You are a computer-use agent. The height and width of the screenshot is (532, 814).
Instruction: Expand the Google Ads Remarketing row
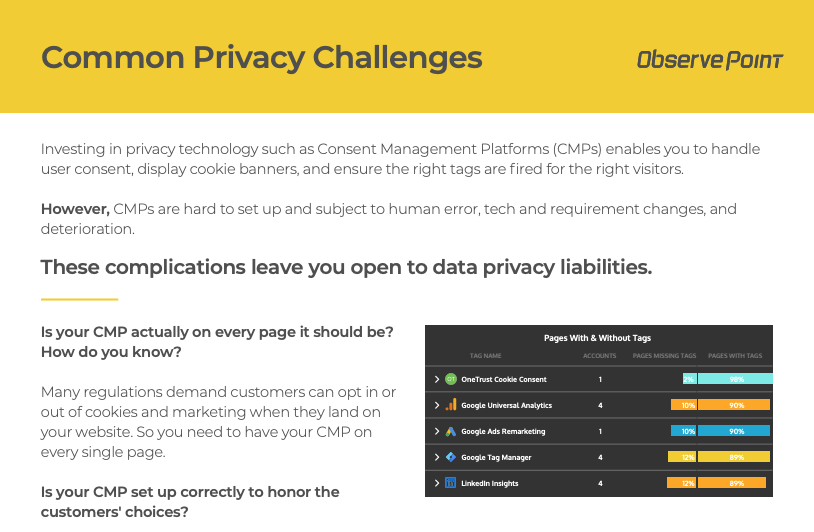point(437,431)
